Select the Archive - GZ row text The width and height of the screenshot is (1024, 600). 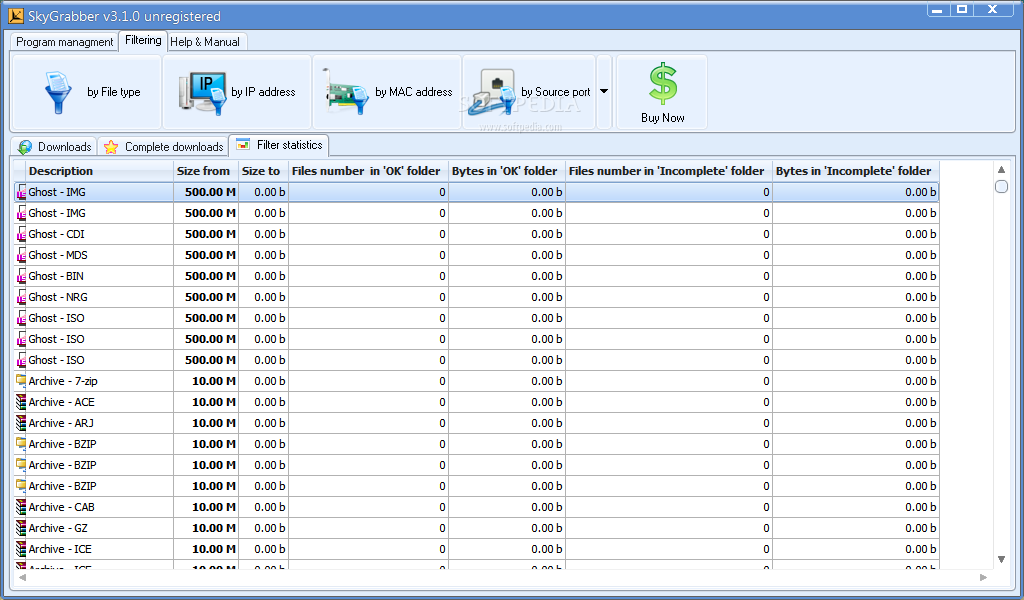[57, 528]
